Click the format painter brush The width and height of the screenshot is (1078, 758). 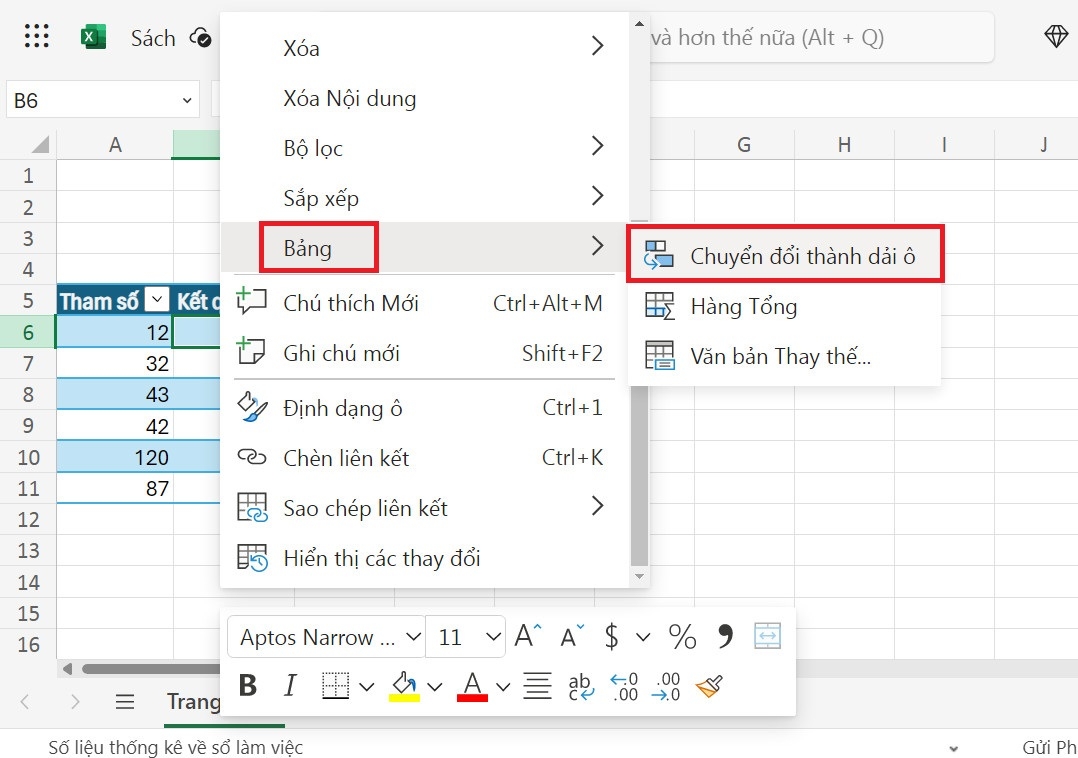(x=709, y=686)
